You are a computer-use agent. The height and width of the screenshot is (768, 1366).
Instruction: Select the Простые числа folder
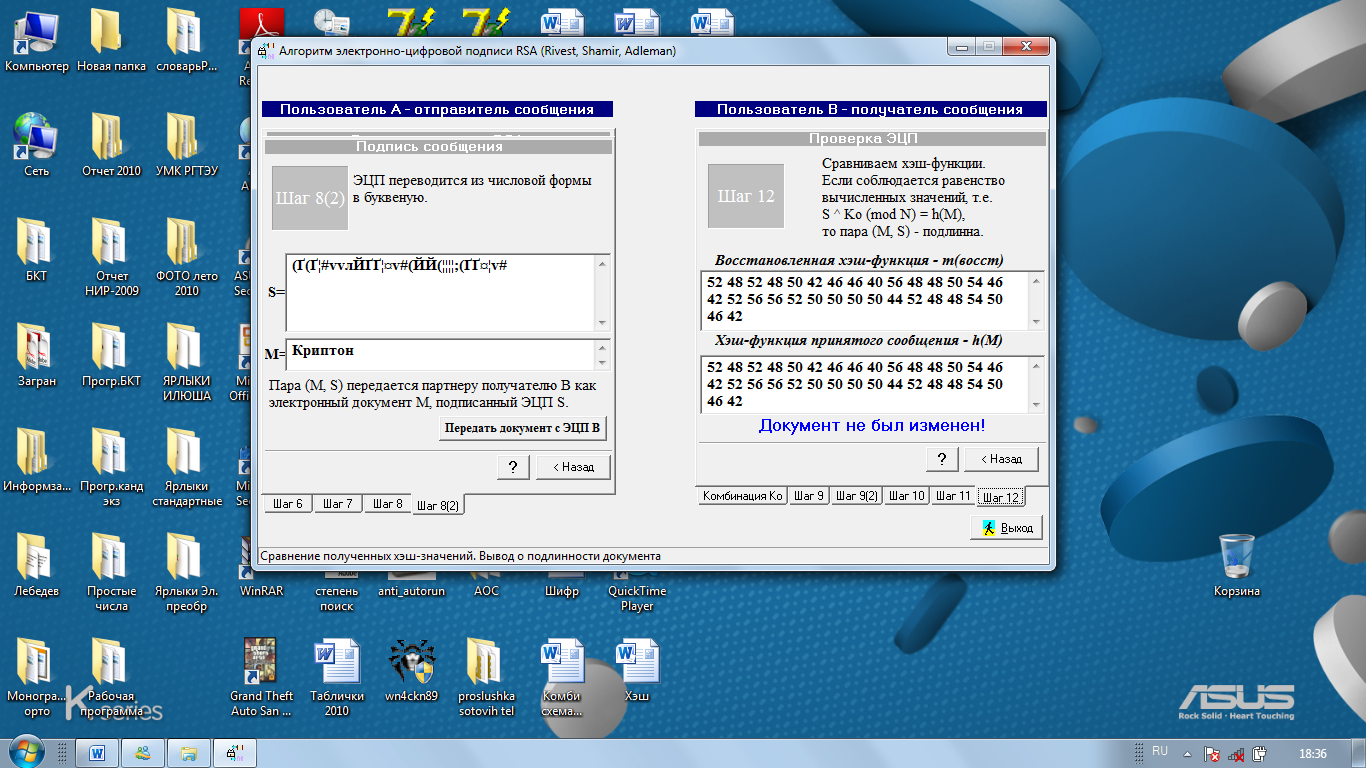pos(112,572)
